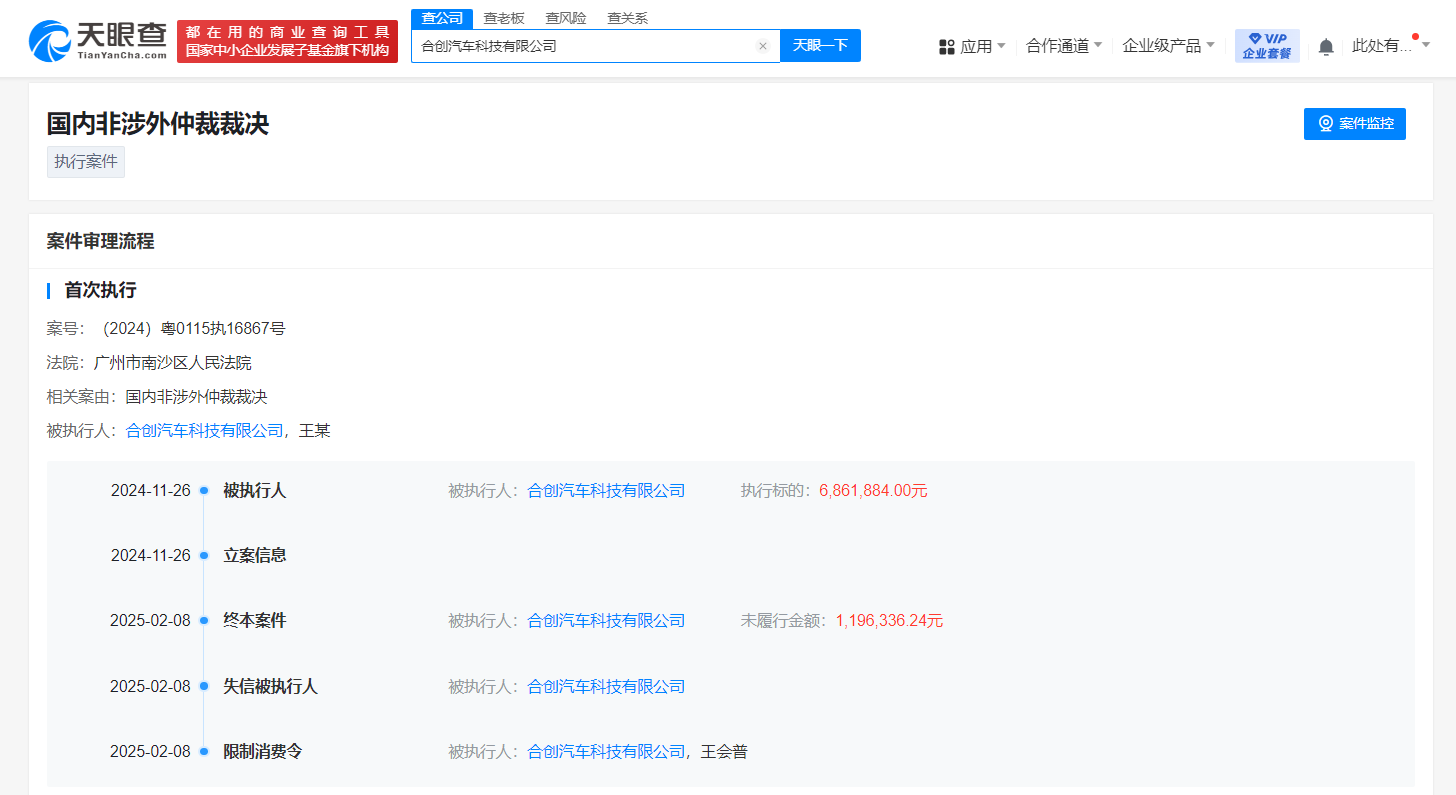Click the 失信被执行人 timeline label
The width and height of the screenshot is (1456, 795).
(x=270, y=687)
